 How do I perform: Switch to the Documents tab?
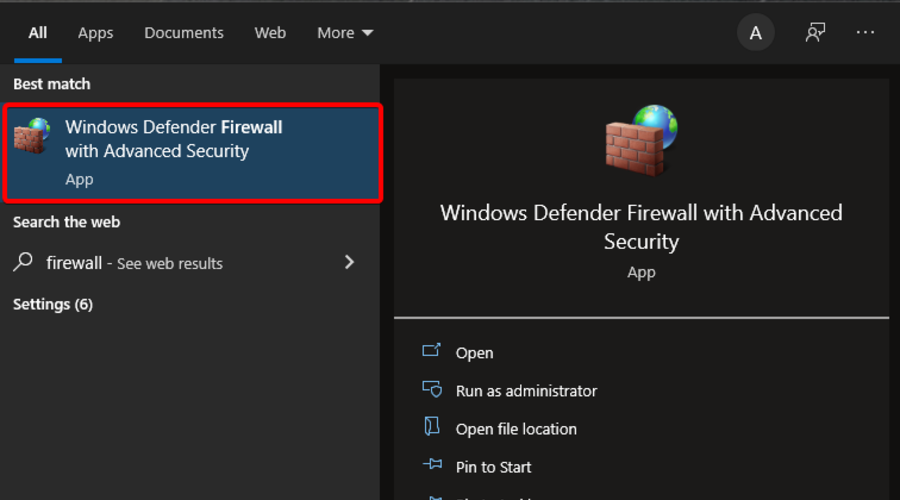[184, 33]
